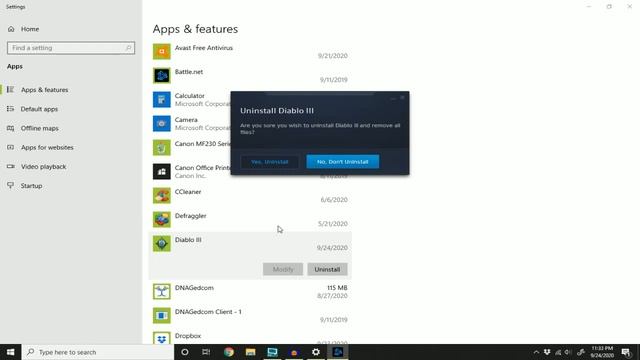
Task: Minimize the Uninstall Diablo III dialog
Action: pos(393,98)
